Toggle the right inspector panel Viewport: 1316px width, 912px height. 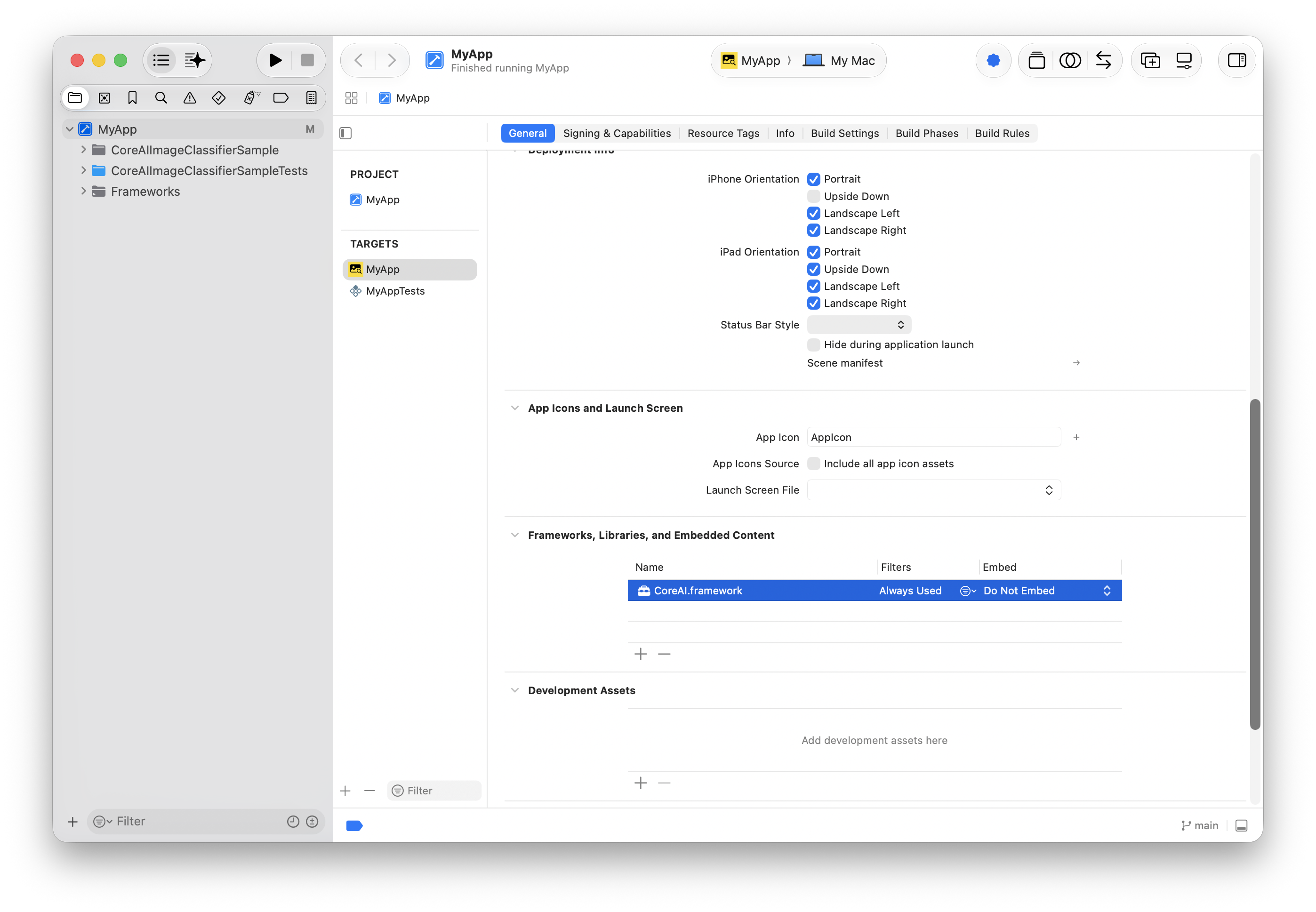tap(1237, 60)
